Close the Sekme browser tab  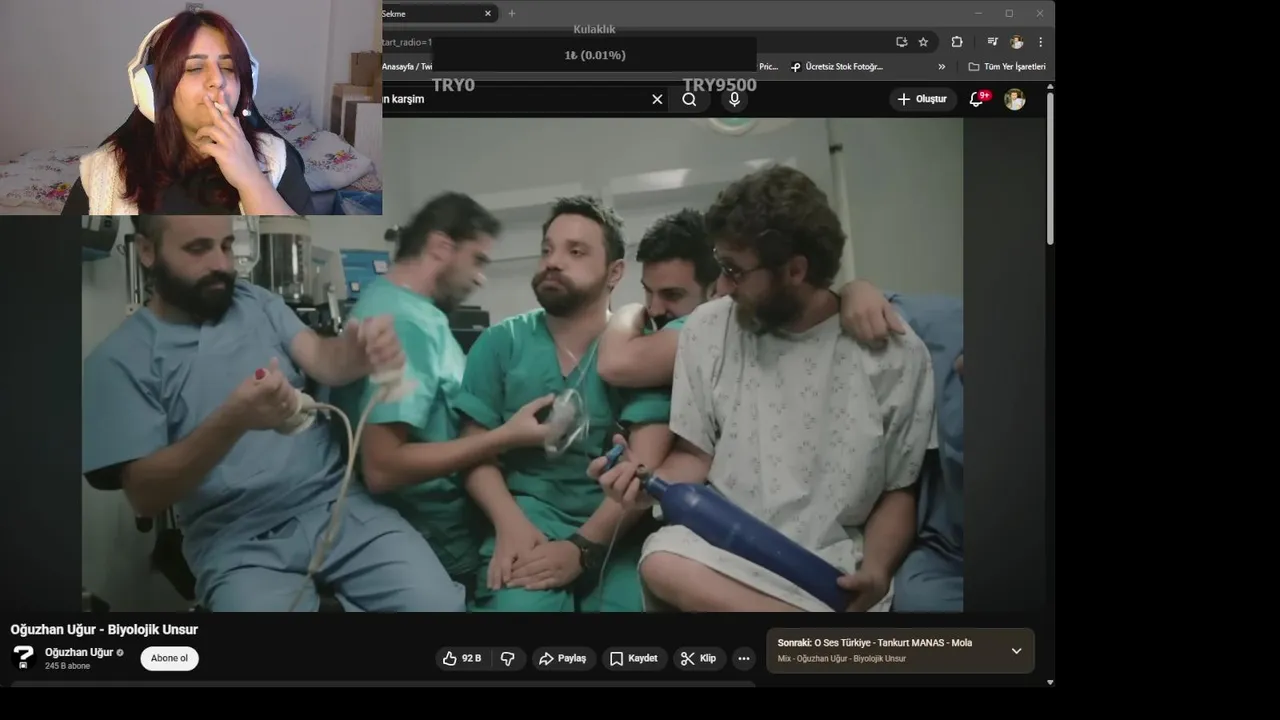(x=488, y=14)
